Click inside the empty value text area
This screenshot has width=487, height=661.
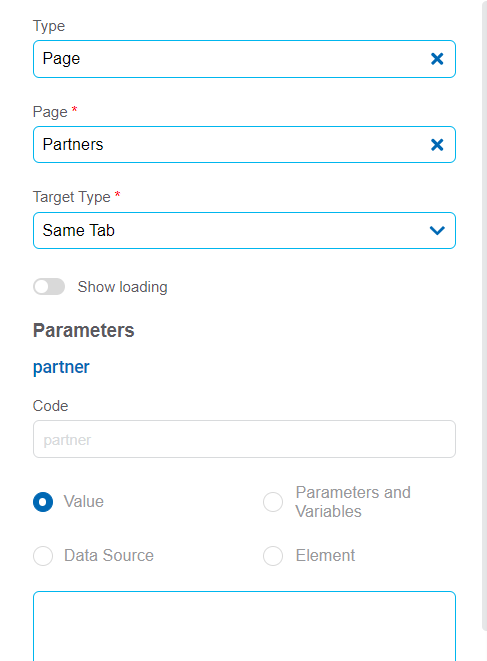click(244, 626)
